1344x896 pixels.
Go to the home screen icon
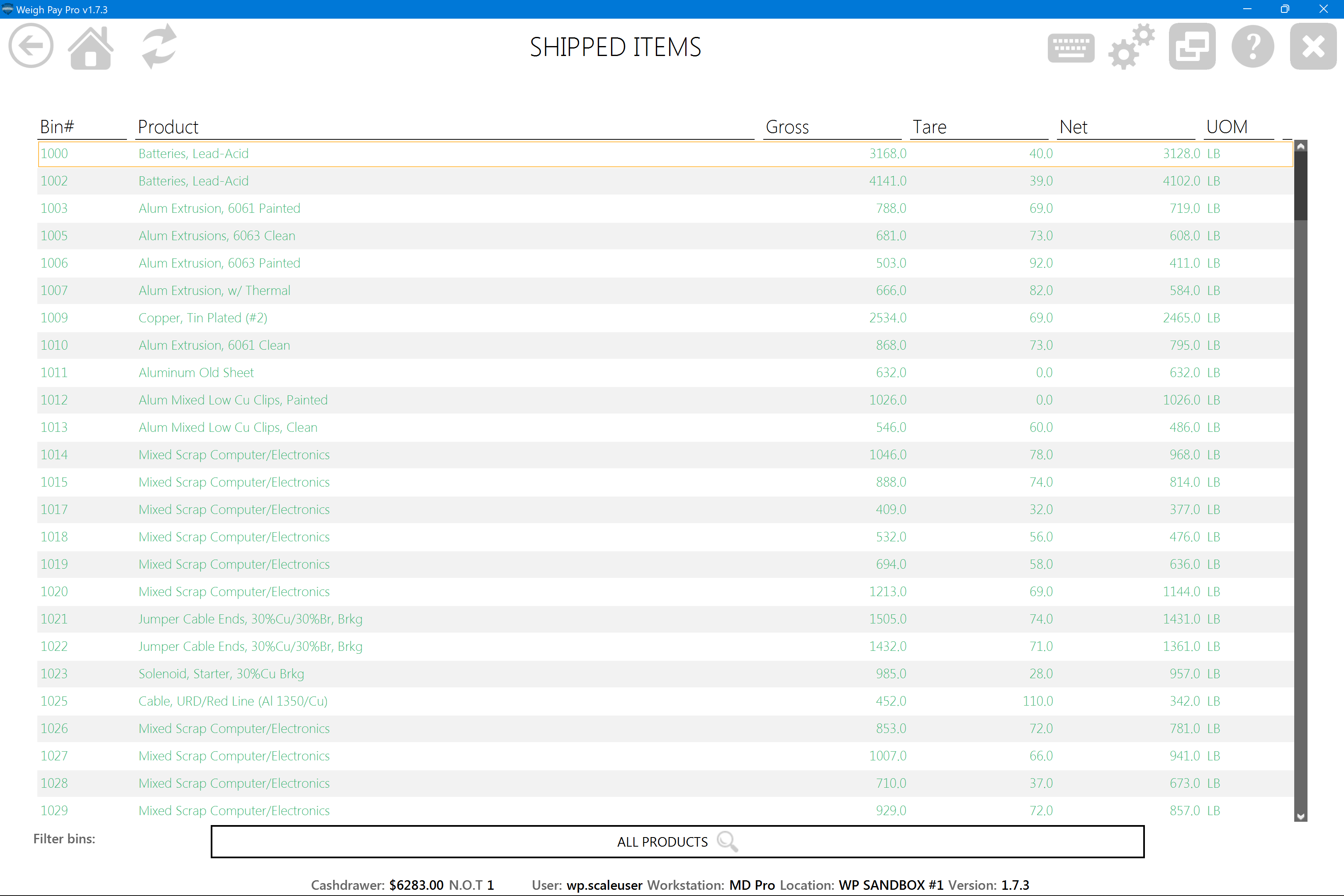[x=91, y=47]
